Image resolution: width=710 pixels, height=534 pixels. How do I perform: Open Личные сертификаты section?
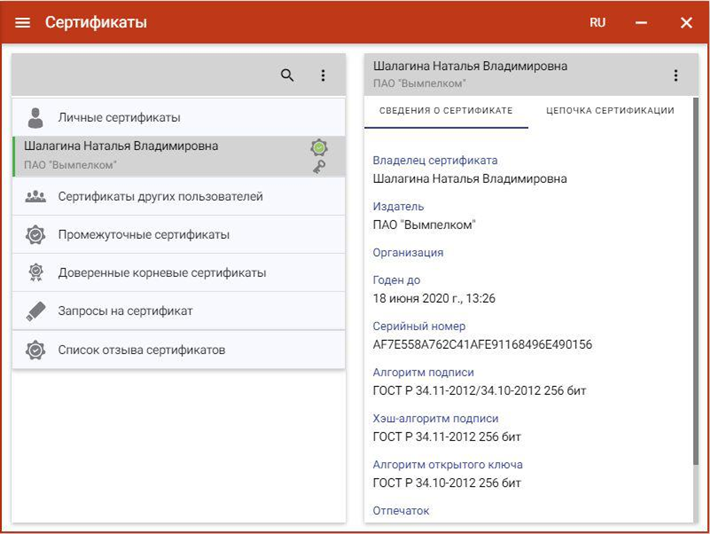pos(179,117)
